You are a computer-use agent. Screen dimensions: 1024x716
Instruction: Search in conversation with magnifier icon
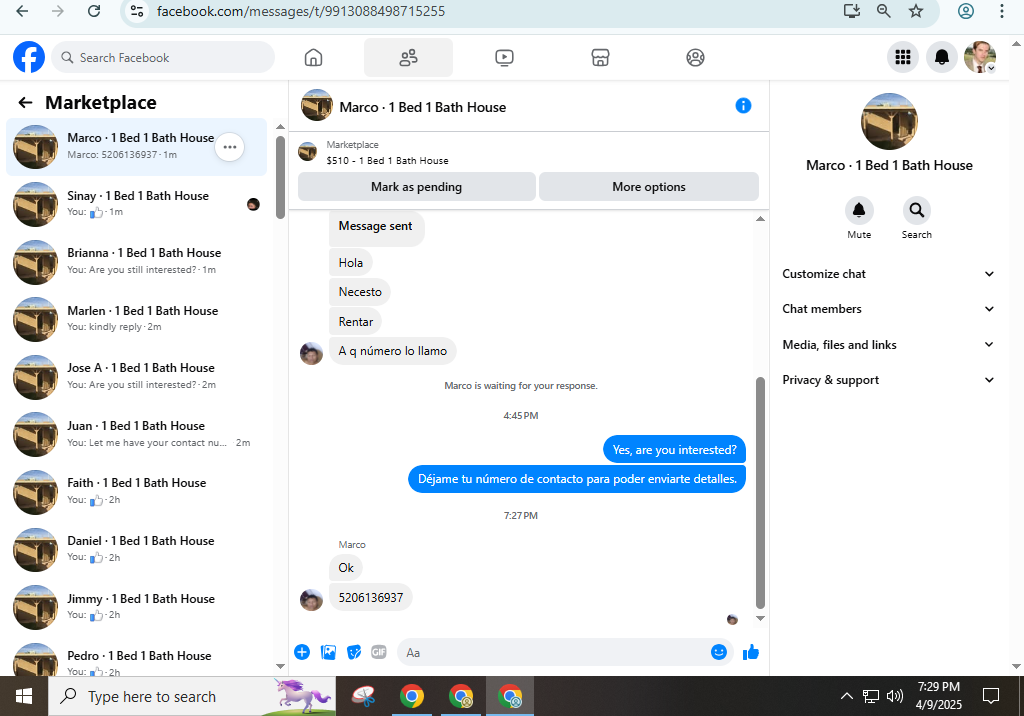pyautogui.click(x=917, y=210)
